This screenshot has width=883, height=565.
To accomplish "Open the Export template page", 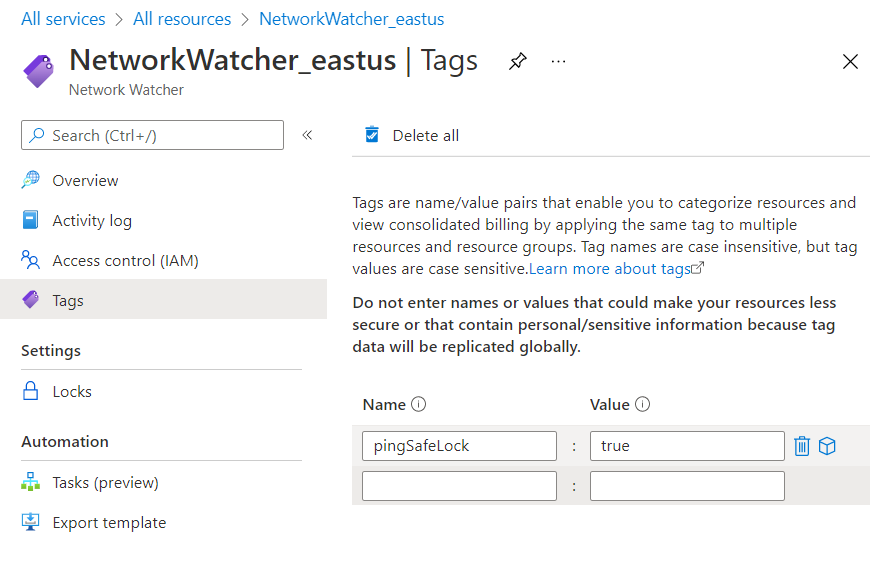I will pos(109,523).
